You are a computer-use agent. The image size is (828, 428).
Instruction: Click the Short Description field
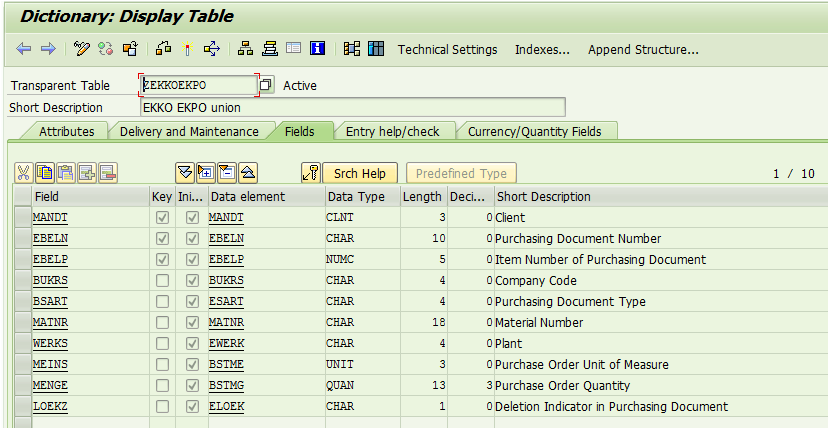pos(353,107)
